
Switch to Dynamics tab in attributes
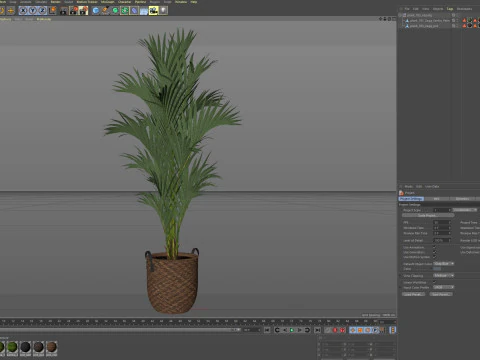[462, 199]
